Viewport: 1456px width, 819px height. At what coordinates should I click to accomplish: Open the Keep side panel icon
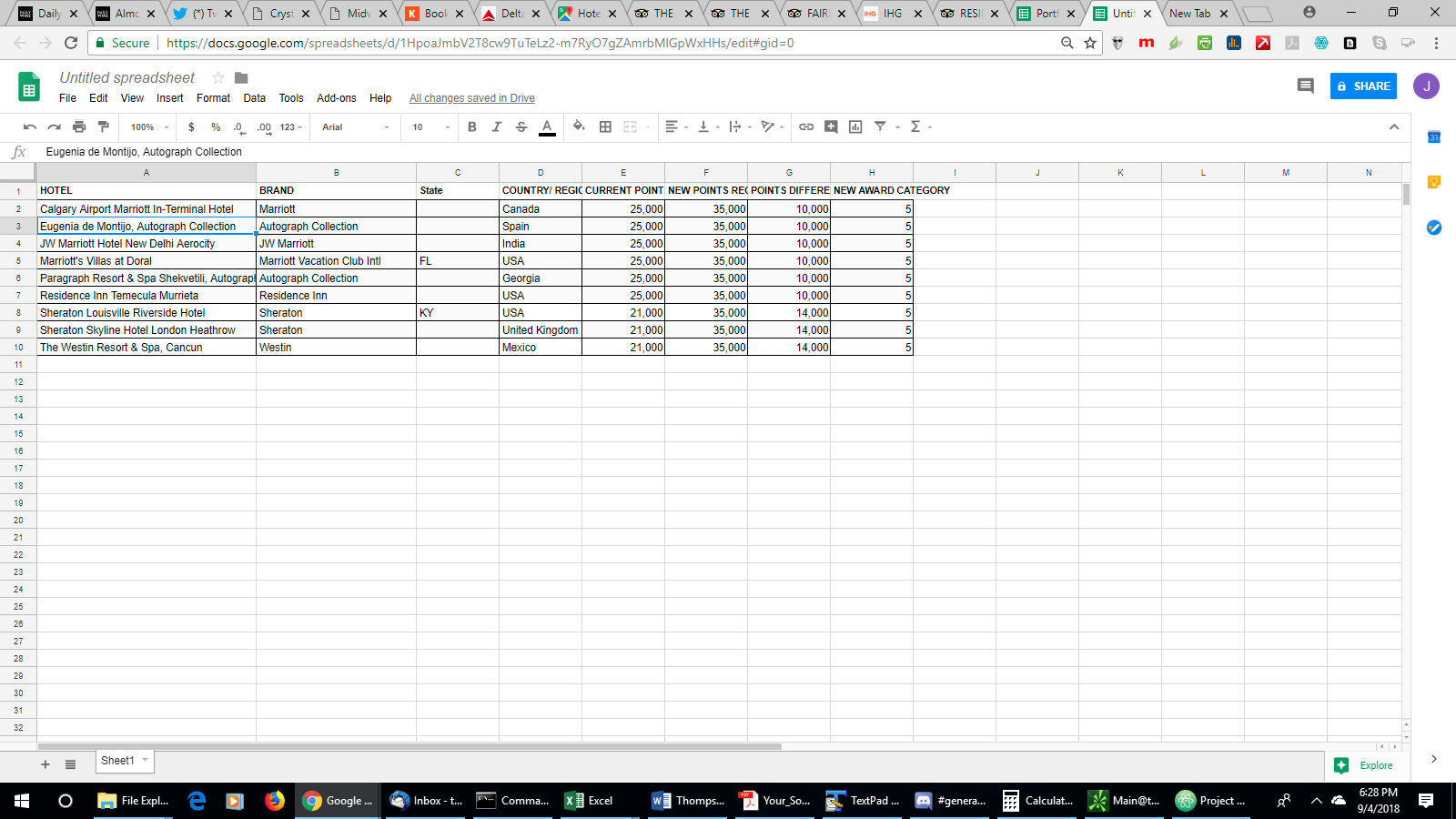pyautogui.click(x=1434, y=182)
